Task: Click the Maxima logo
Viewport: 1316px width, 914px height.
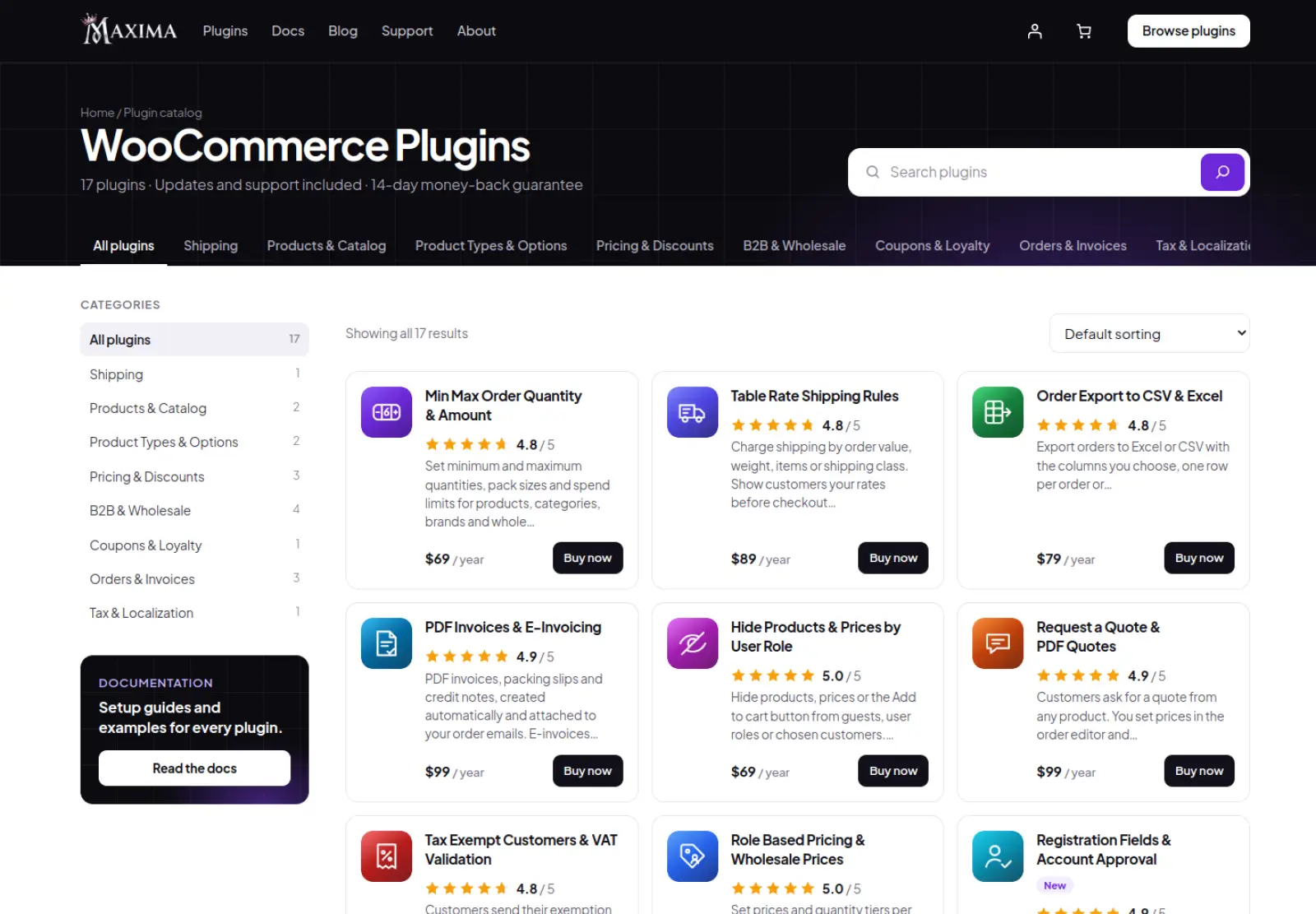Action: 129,30
